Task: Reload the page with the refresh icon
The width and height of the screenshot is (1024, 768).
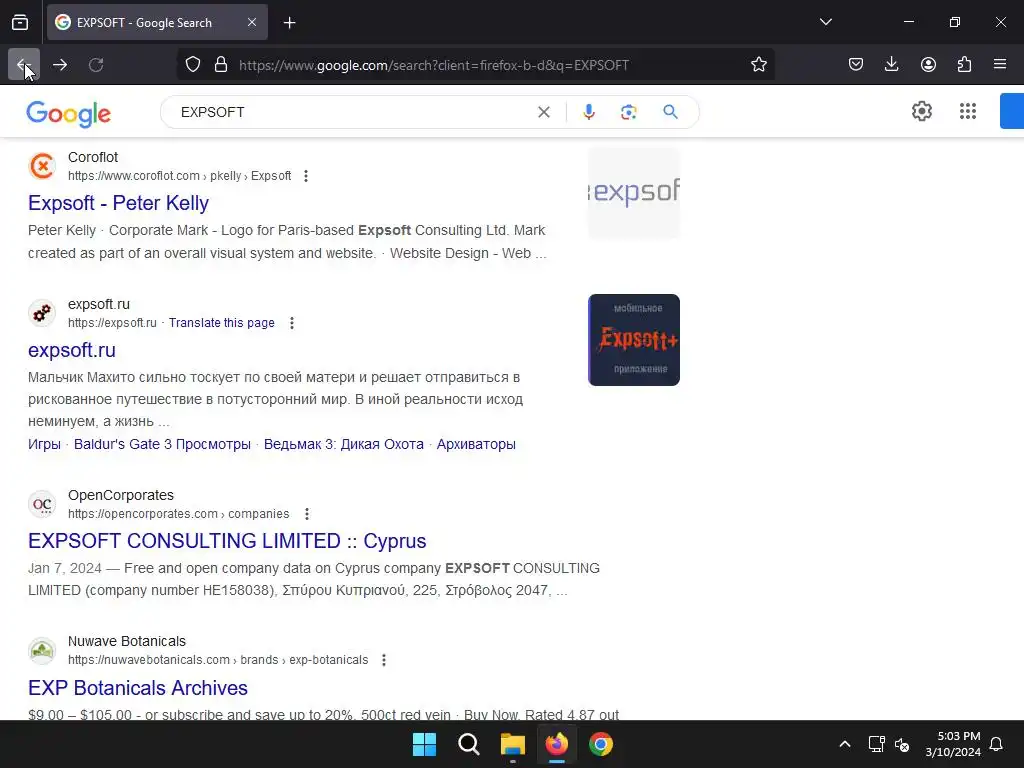Action: (96, 65)
